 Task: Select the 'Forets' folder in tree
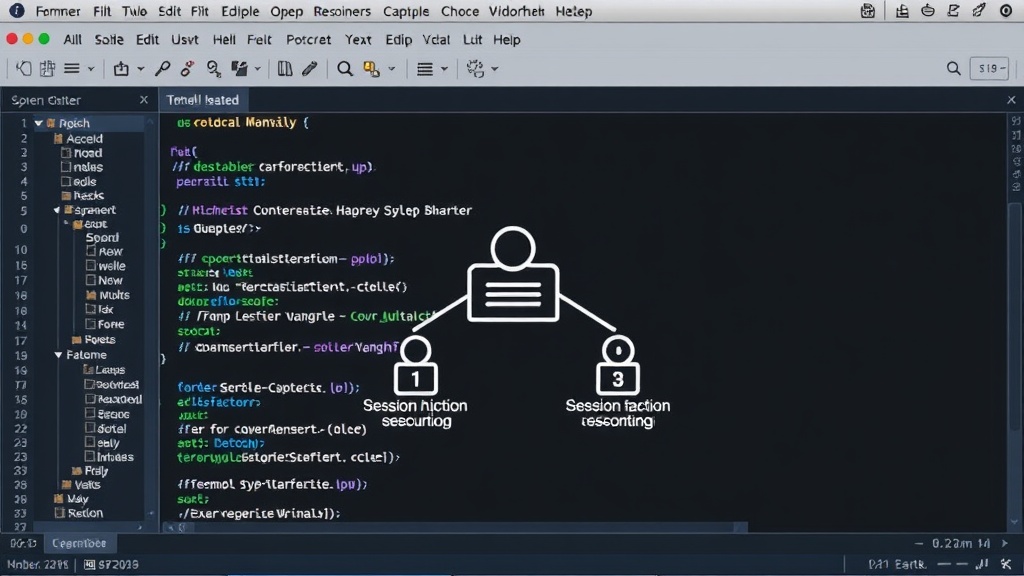(x=93, y=340)
